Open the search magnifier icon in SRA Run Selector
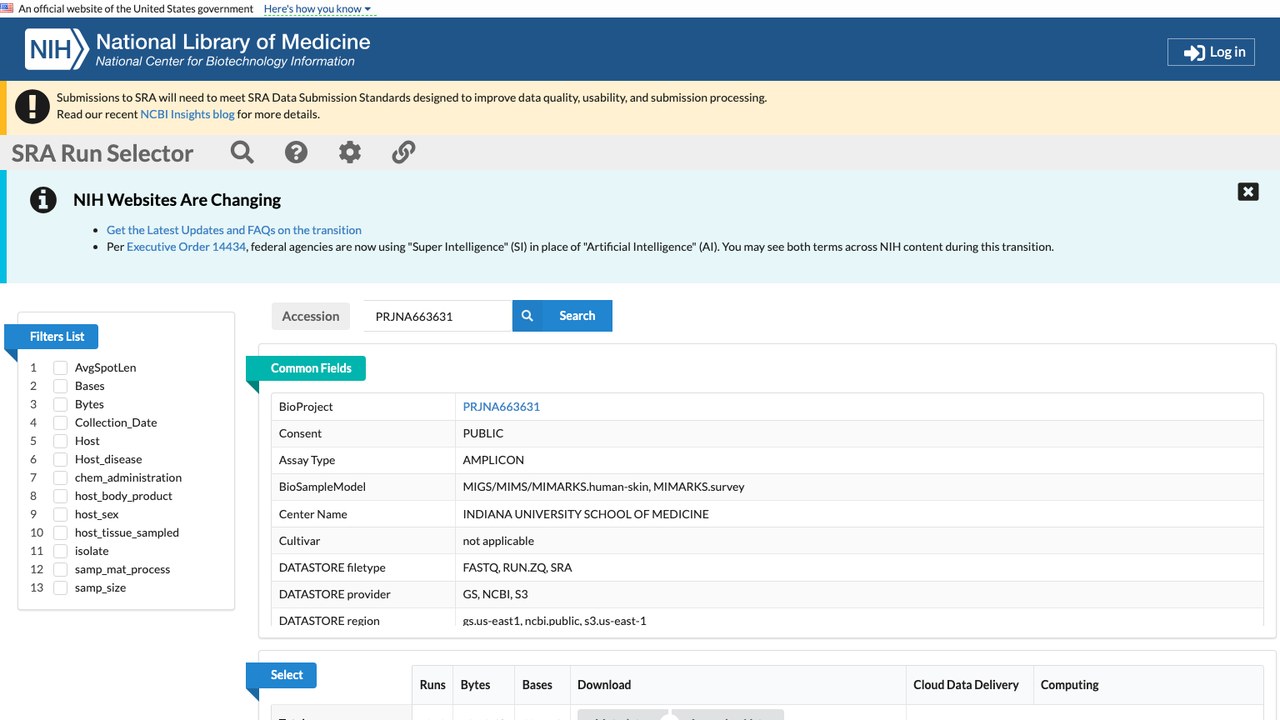1280x720 pixels. coord(242,152)
